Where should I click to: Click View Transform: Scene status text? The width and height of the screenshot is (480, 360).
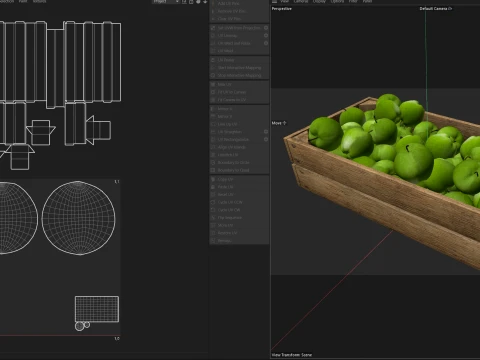click(292, 355)
